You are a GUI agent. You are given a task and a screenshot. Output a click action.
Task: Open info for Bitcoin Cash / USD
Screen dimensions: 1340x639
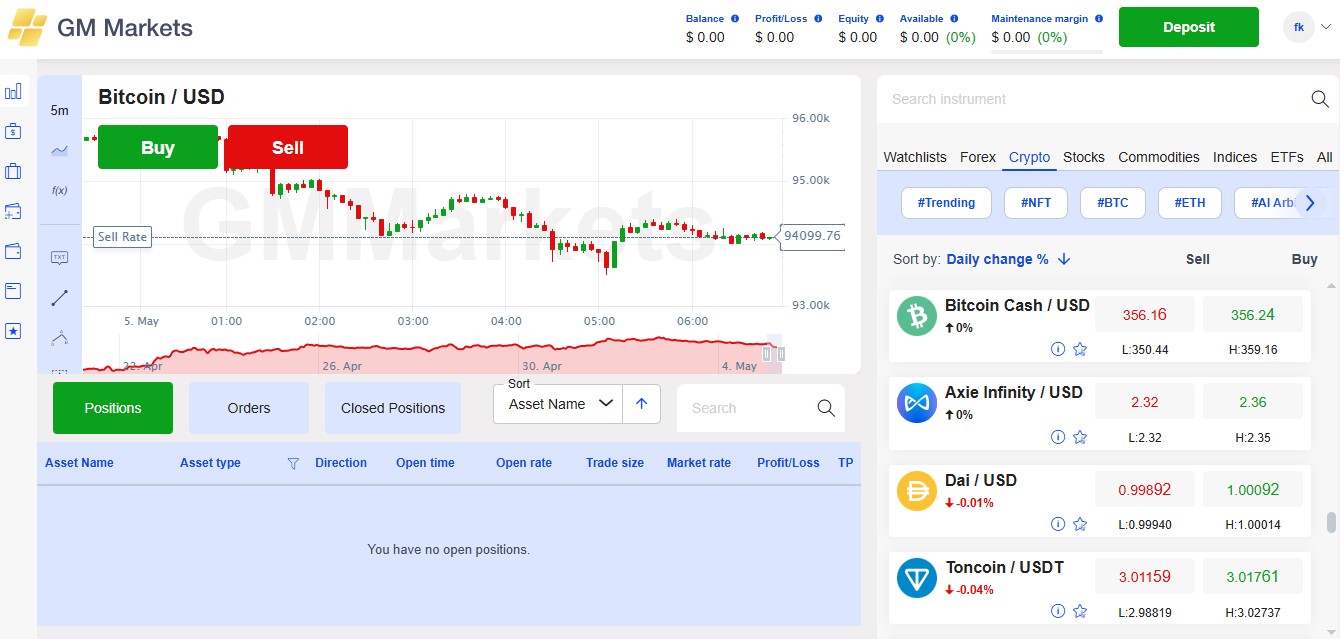pyautogui.click(x=1058, y=349)
